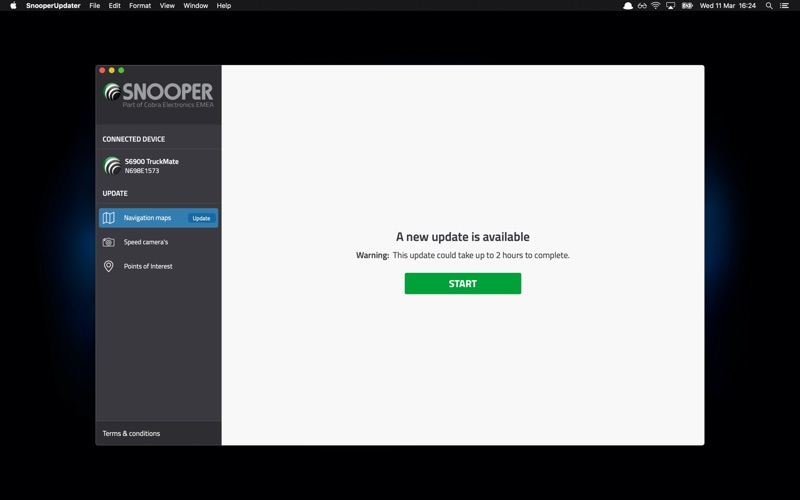800x500 pixels.
Task: Open the Wi-Fi status menu
Action: (656, 6)
